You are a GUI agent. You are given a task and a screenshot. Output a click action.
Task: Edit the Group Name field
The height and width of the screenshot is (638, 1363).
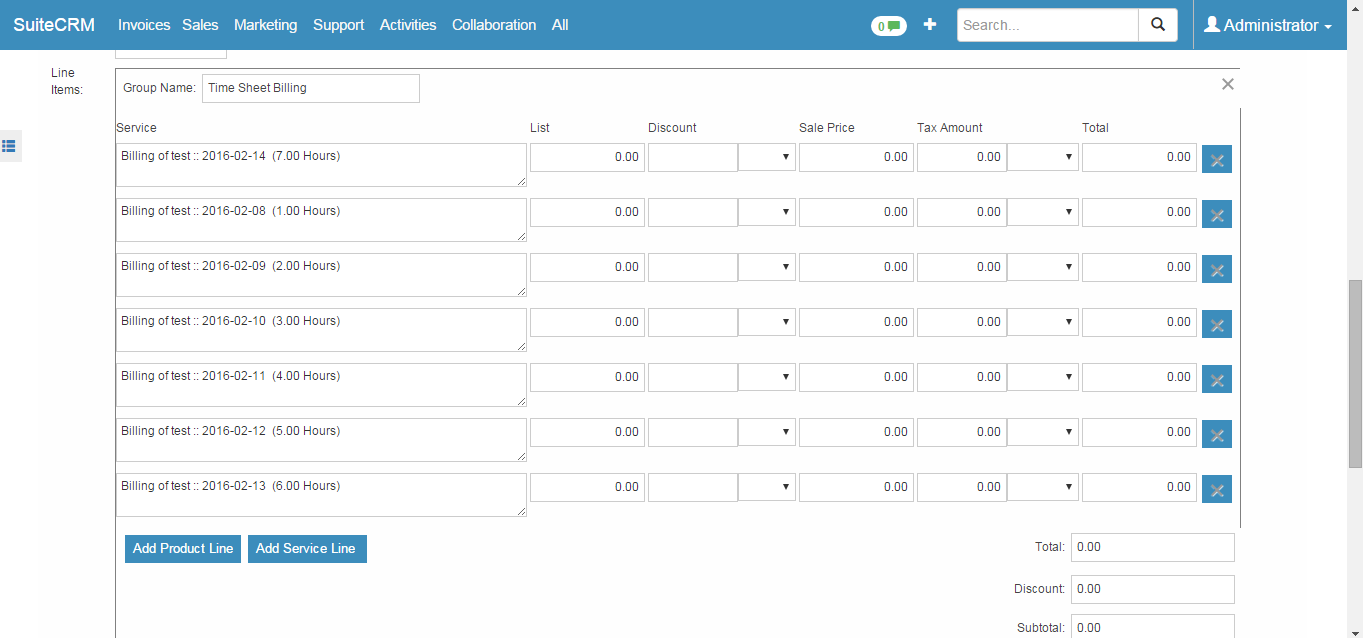[x=310, y=88]
